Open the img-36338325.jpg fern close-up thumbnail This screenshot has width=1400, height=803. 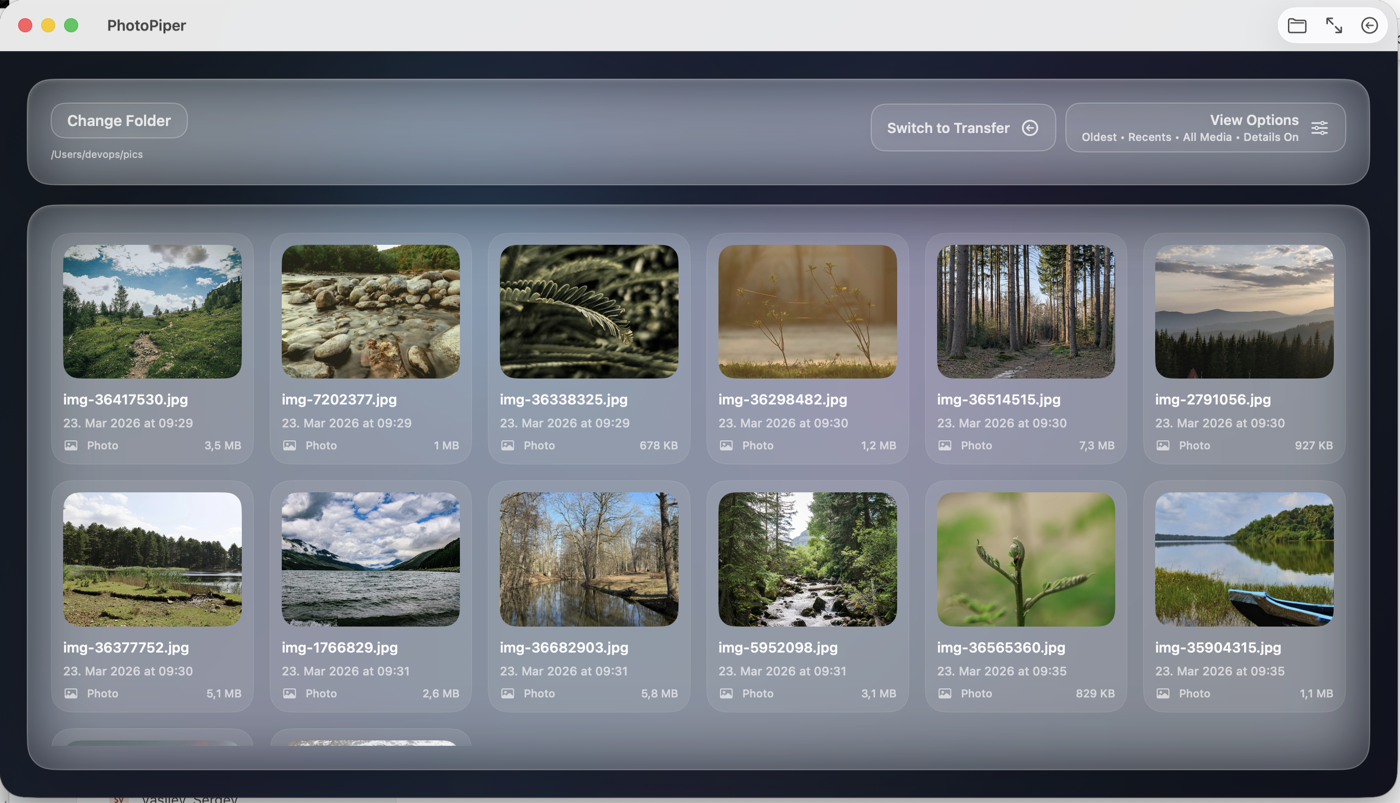[x=588, y=311]
